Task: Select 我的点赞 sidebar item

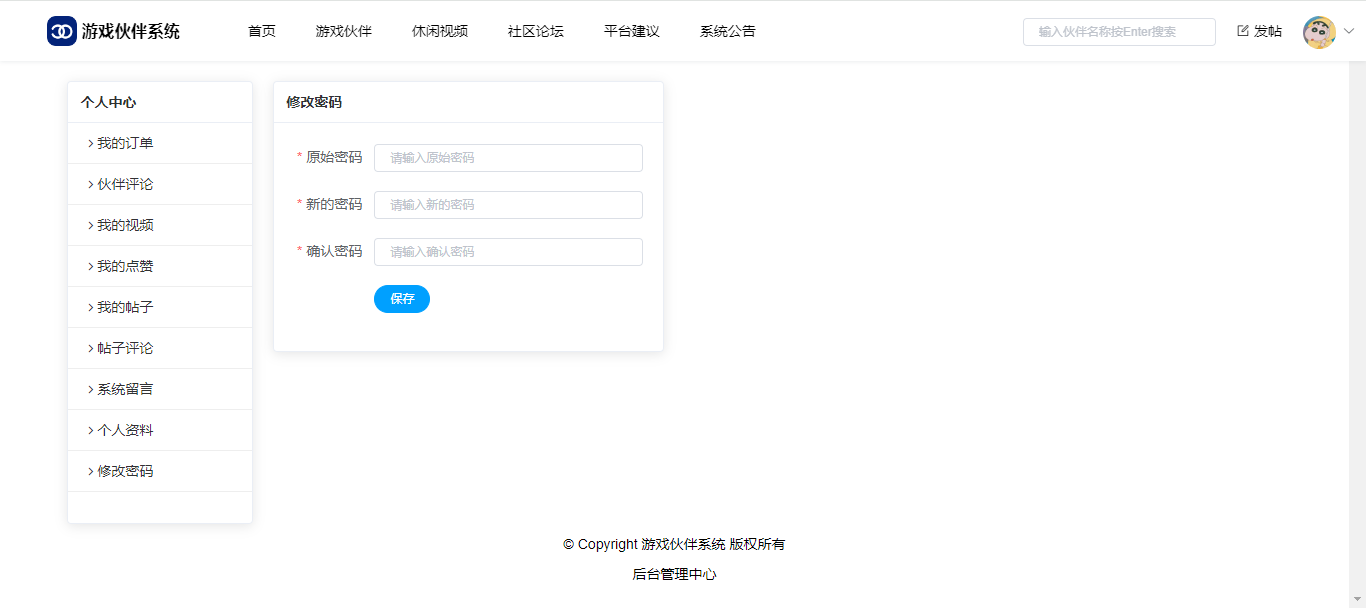Action: click(160, 266)
